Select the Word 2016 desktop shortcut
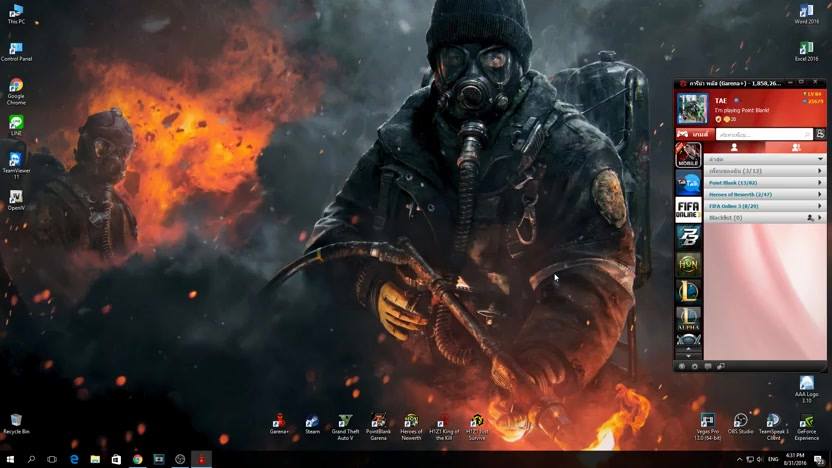 [807, 14]
